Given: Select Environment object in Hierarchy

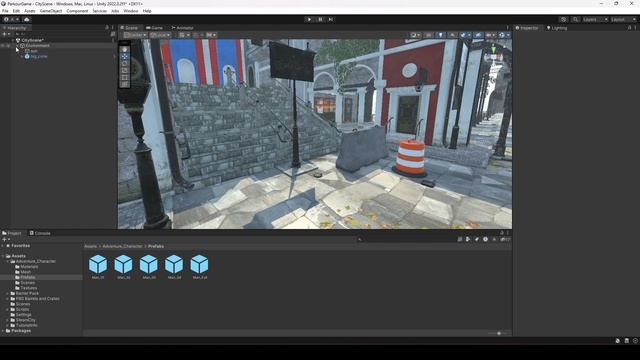Looking at the screenshot, I should click(38, 46).
